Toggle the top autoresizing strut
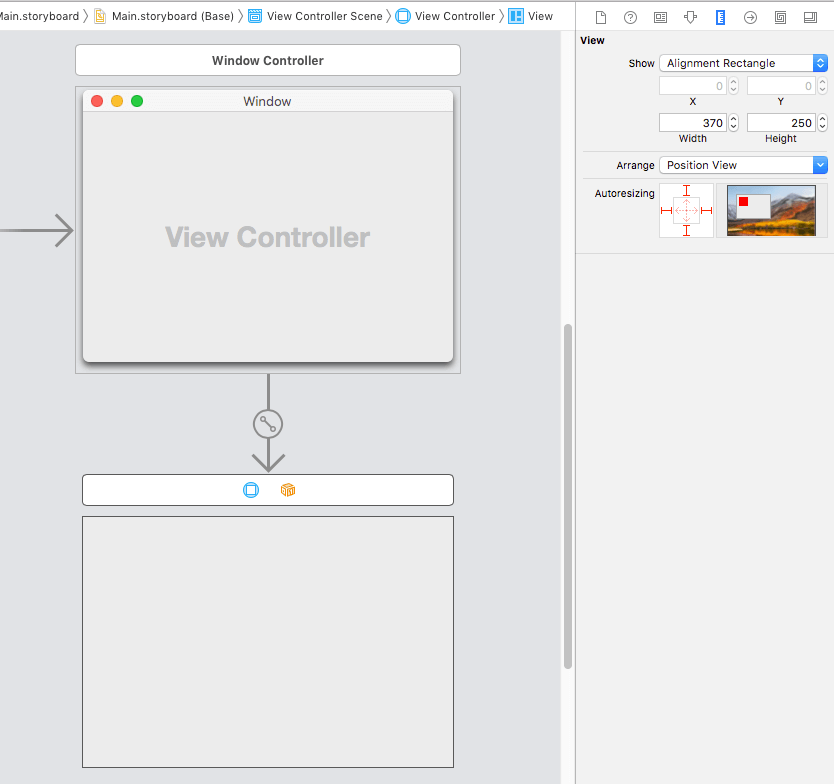834x784 pixels. click(x=686, y=191)
